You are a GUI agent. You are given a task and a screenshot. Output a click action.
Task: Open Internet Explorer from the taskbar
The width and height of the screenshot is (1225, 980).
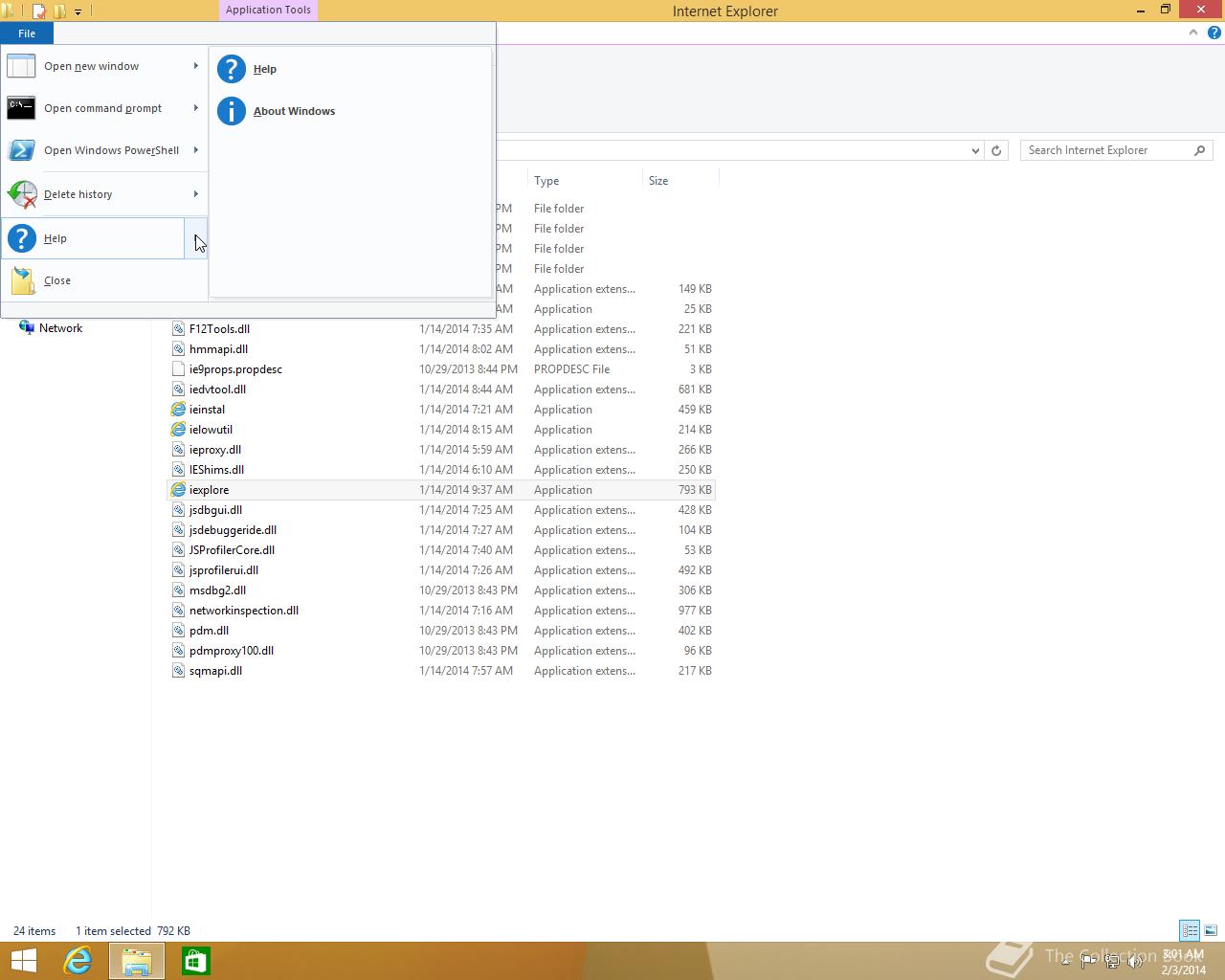(x=78, y=961)
